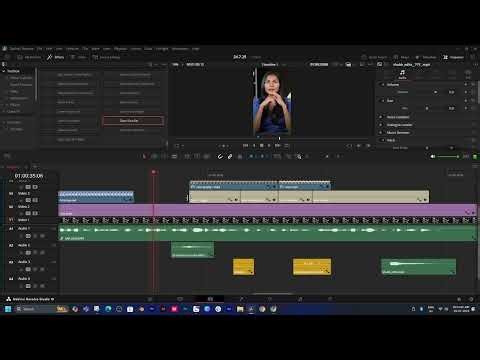Mute the Audio 1 track
The image size is (480, 360).
coord(42,236)
